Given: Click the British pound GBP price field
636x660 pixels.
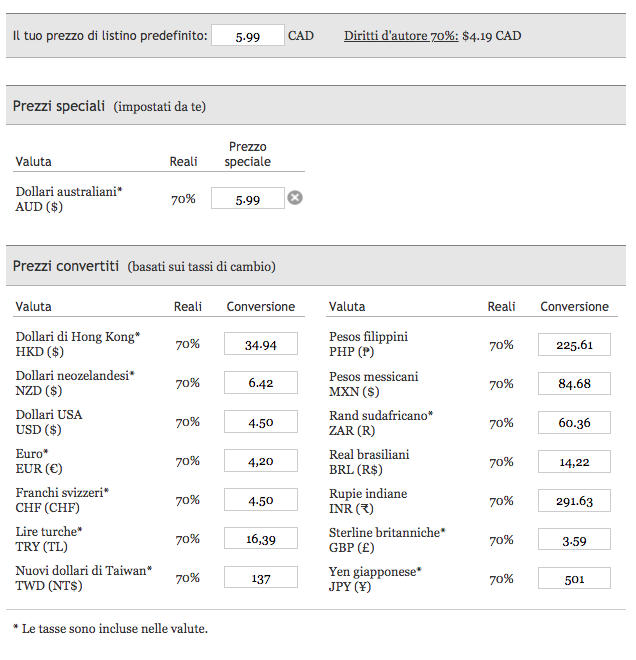Looking at the screenshot, I should [574, 539].
